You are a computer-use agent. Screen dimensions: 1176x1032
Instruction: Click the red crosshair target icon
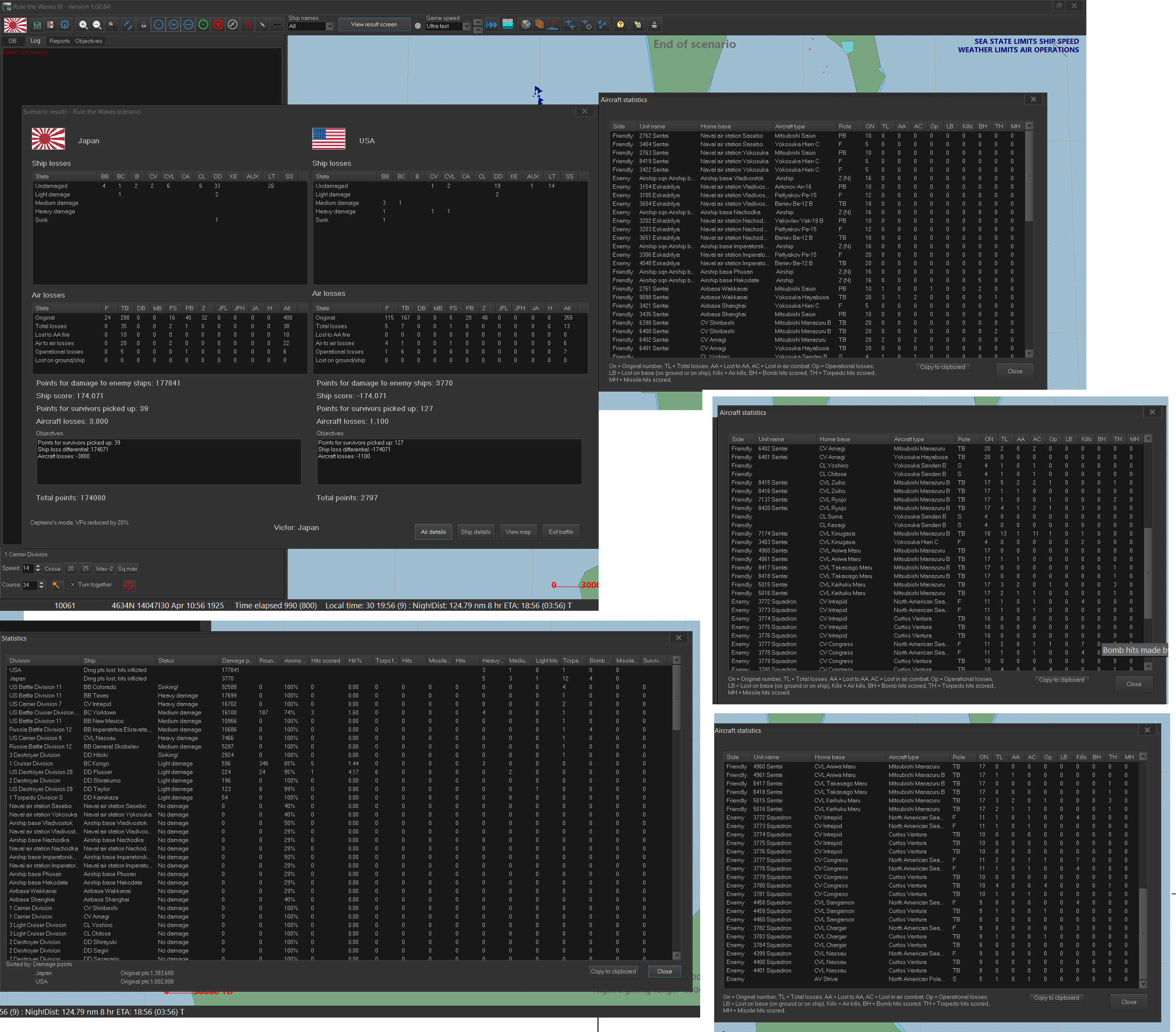[x=129, y=585]
